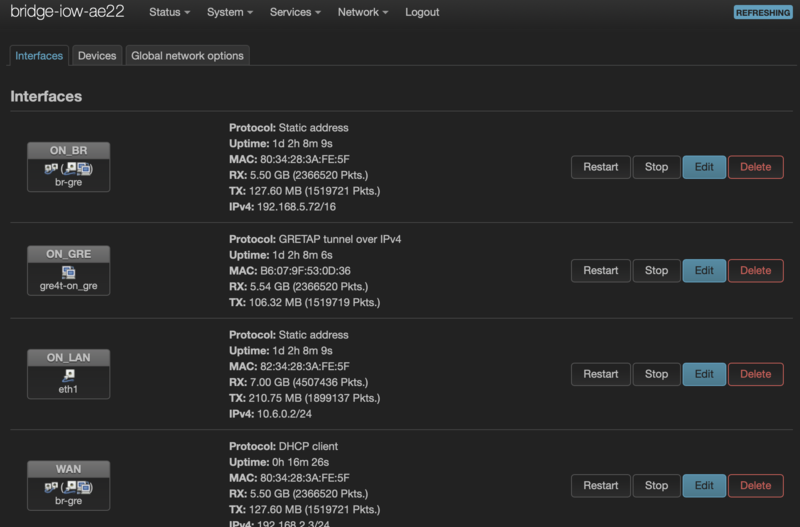Viewport: 800px width, 527px height.
Task: Open the Global network options tab
Action: pyautogui.click(x=187, y=56)
